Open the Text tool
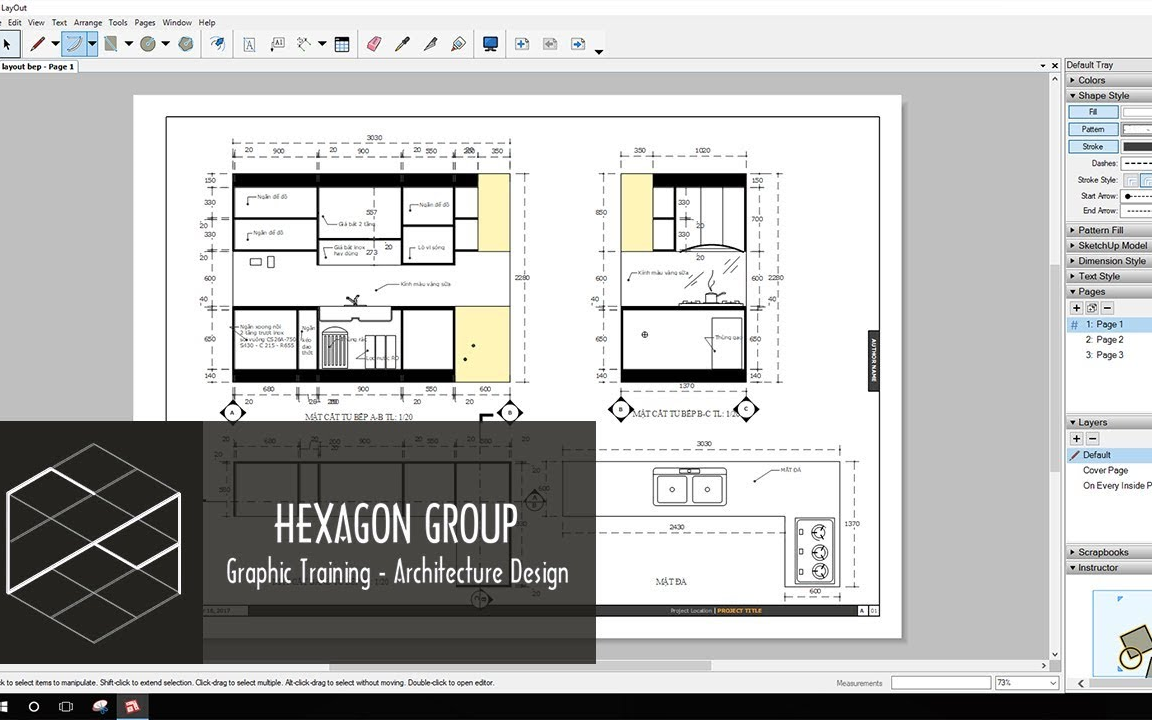The image size is (1152, 720). 249,43
